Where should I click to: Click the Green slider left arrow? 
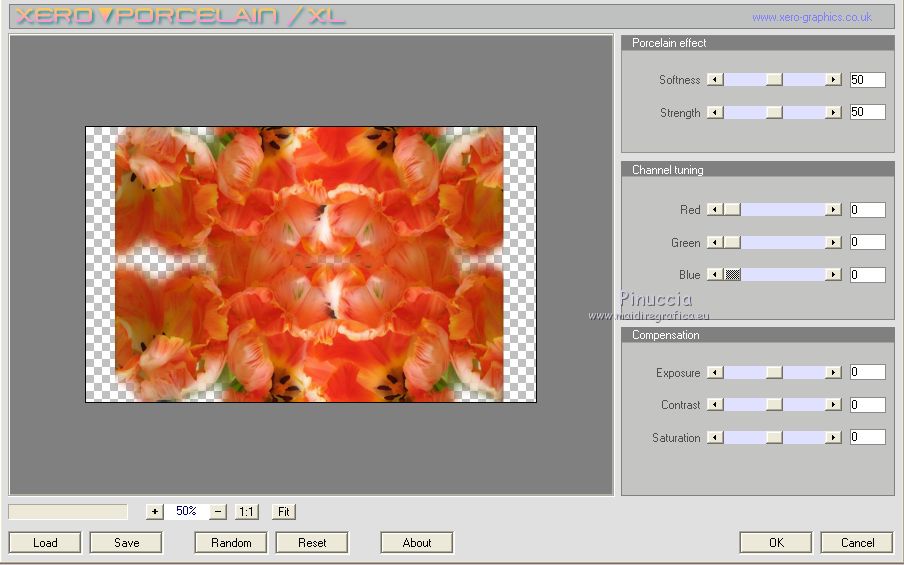(715, 243)
